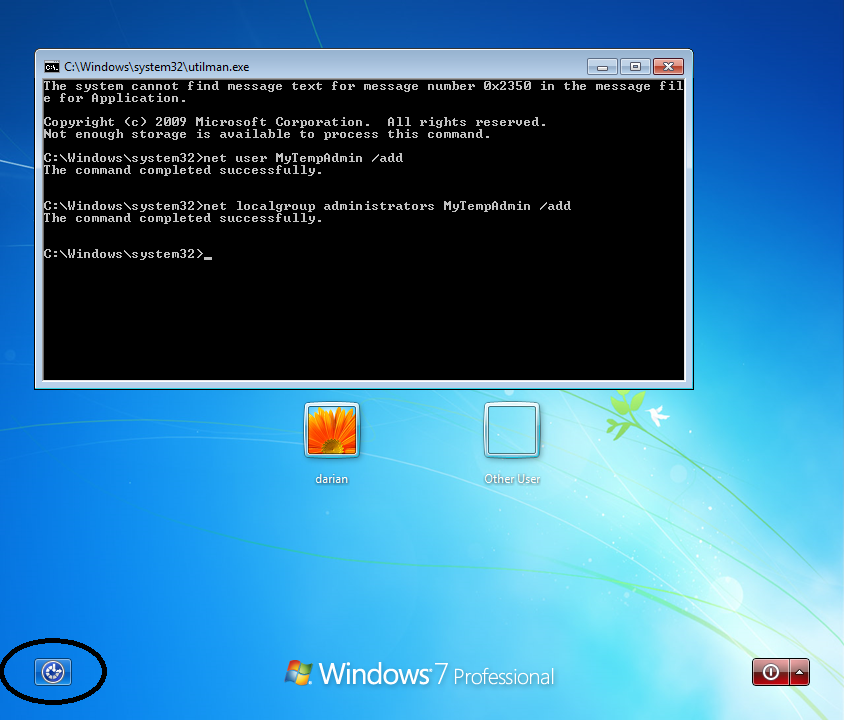844x720 pixels.
Task: Select darian's orange flower account picture
Action: click(331, 430)
